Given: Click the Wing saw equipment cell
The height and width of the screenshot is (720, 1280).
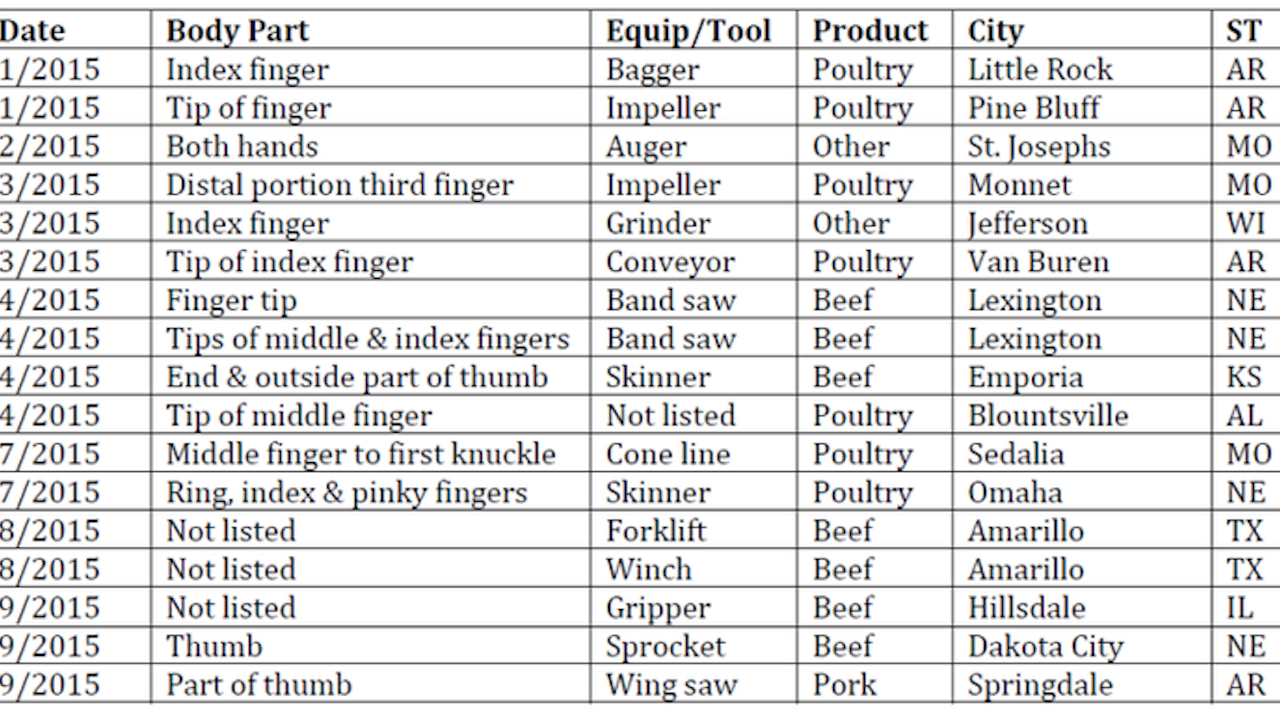Looking at the screenshot, I should coord(671,685).
